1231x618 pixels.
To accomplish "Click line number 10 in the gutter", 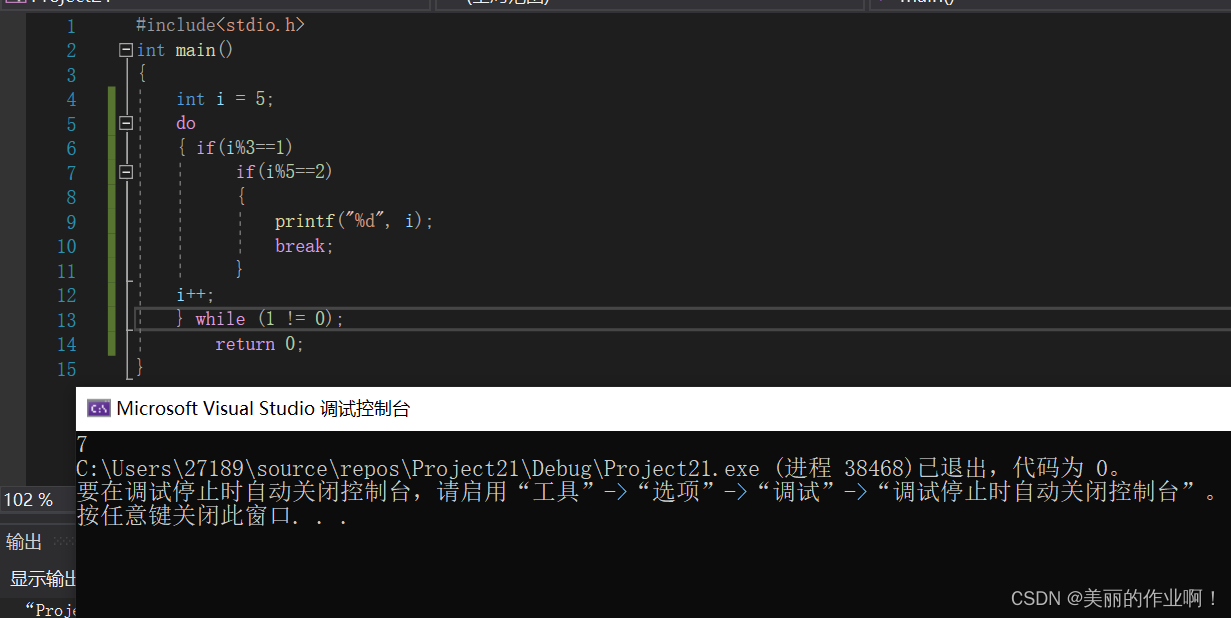I will [x=66, y=246].
